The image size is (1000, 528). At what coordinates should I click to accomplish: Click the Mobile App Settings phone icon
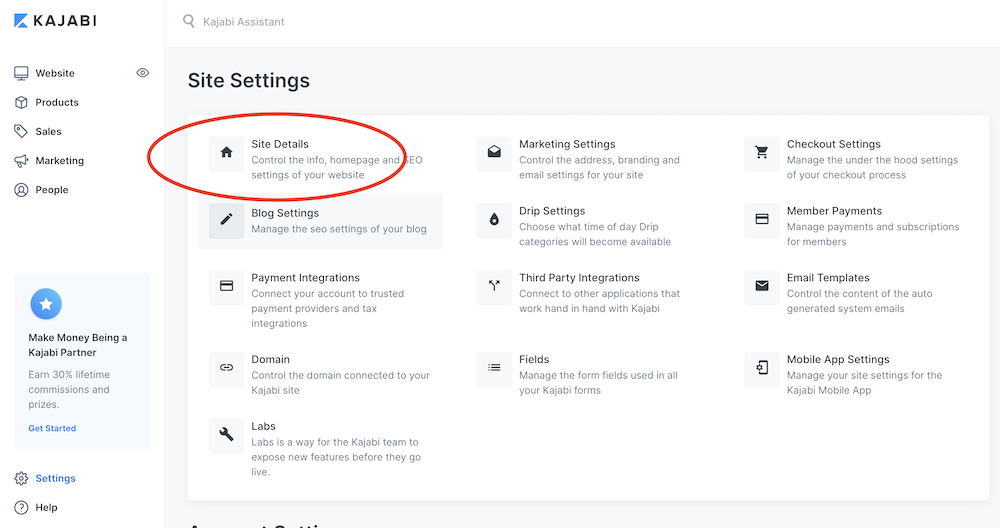(762, 368)
